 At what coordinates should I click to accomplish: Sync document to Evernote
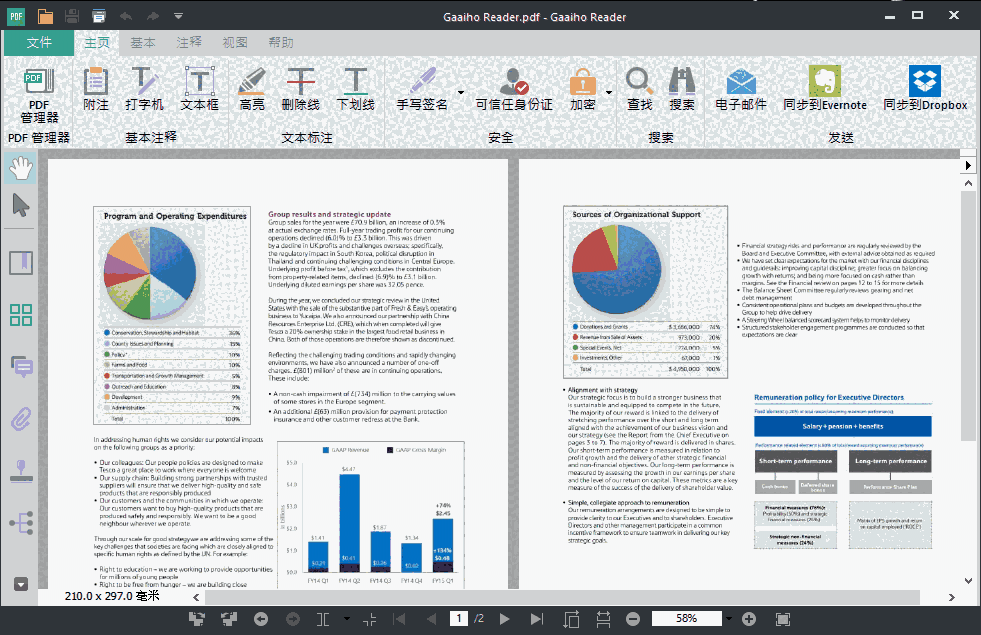825,89
